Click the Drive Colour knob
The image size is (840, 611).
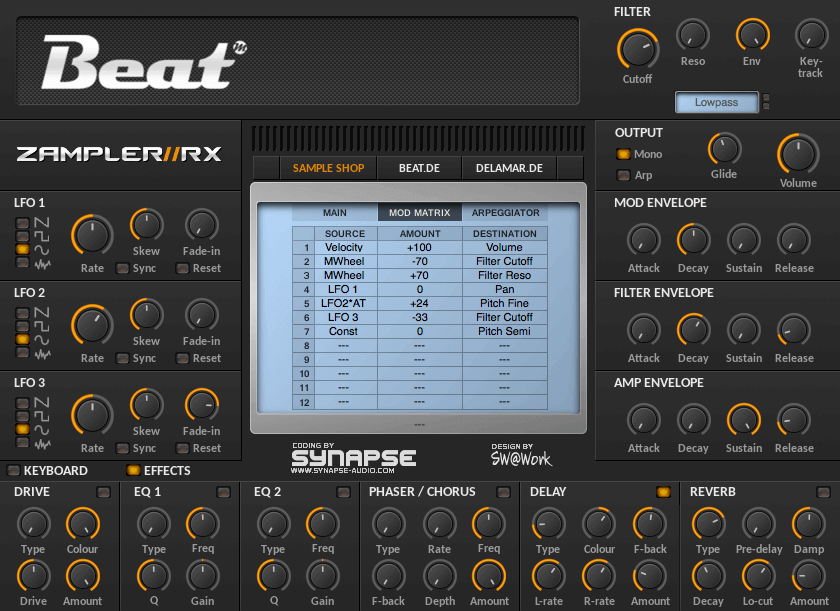[x=82, y=524]
